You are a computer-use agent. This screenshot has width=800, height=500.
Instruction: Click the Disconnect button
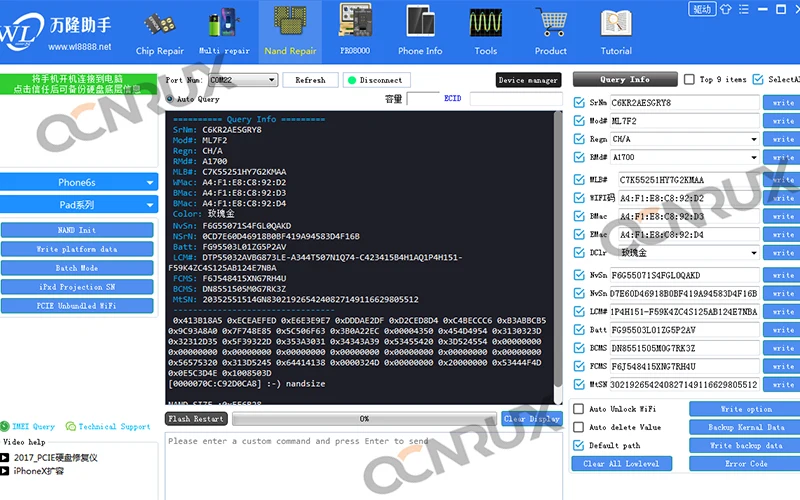[x=377, y=80]
